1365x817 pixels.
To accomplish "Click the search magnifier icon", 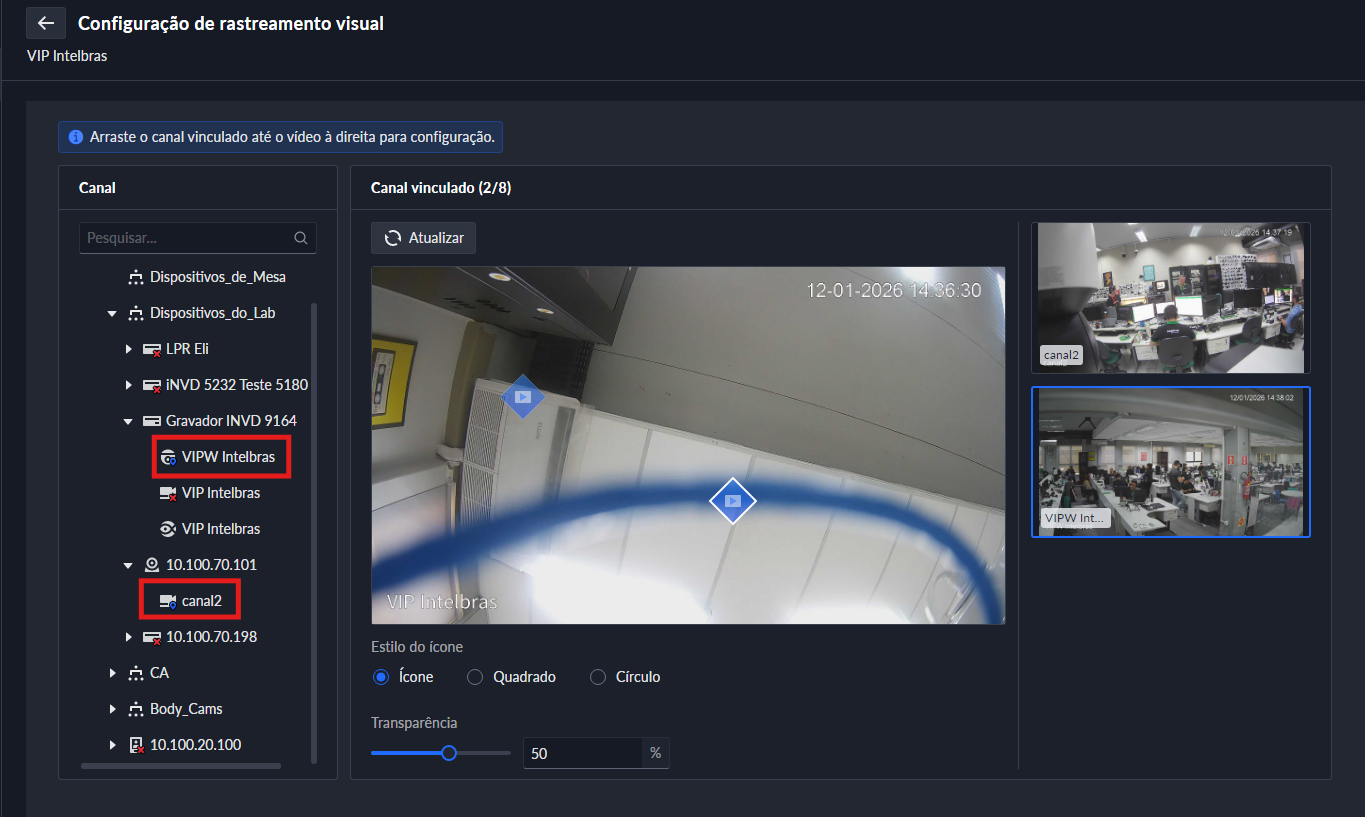I will point(300,239).
